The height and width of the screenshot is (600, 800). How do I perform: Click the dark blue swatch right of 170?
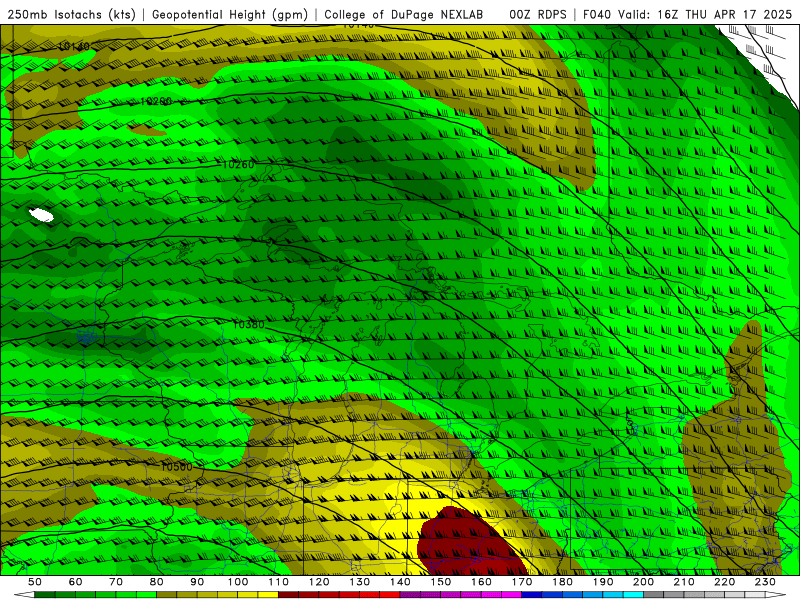pyautogui.click(x=532, y=595)
